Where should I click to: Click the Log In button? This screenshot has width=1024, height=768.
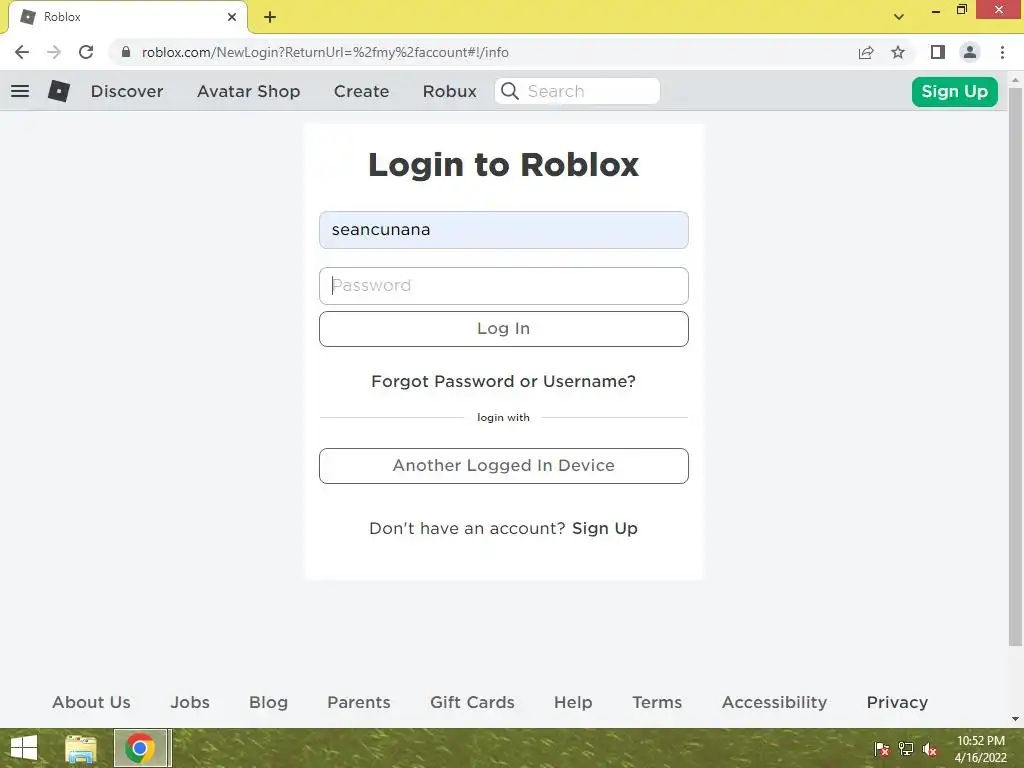[504, 328]
